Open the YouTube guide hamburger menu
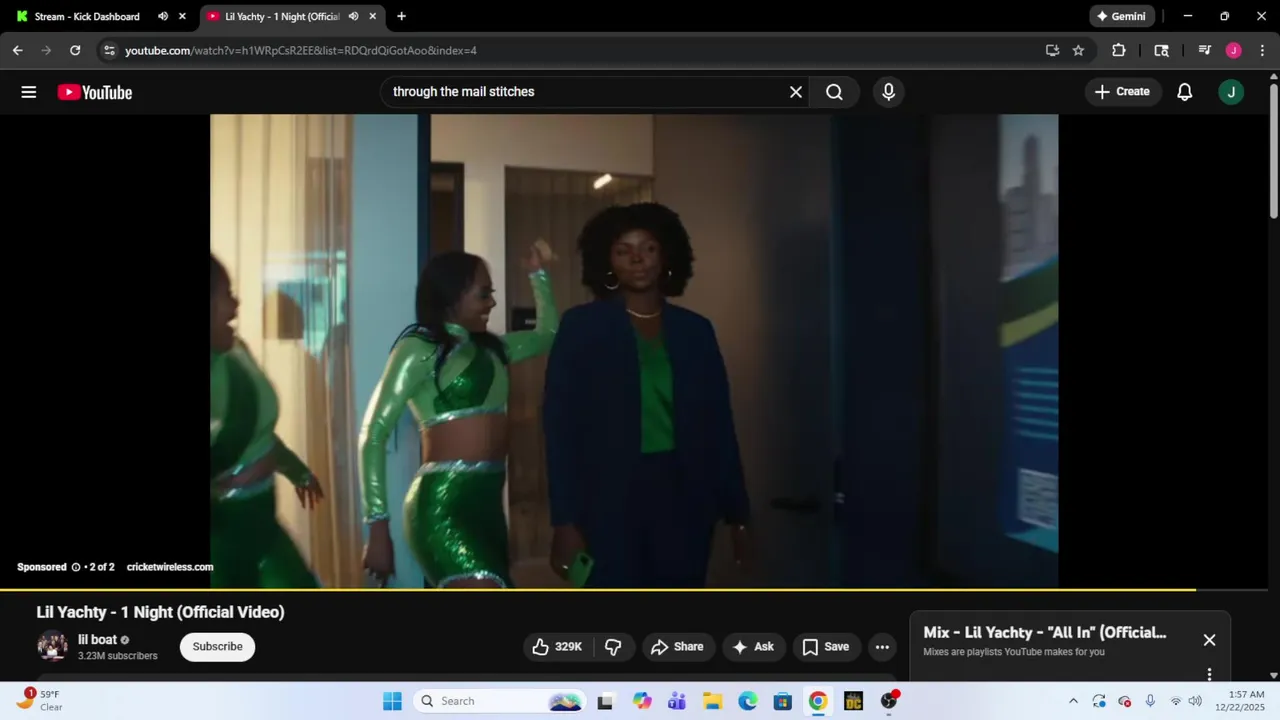Viewport: 1280px width, 720px height. click(x=28, y=92)
